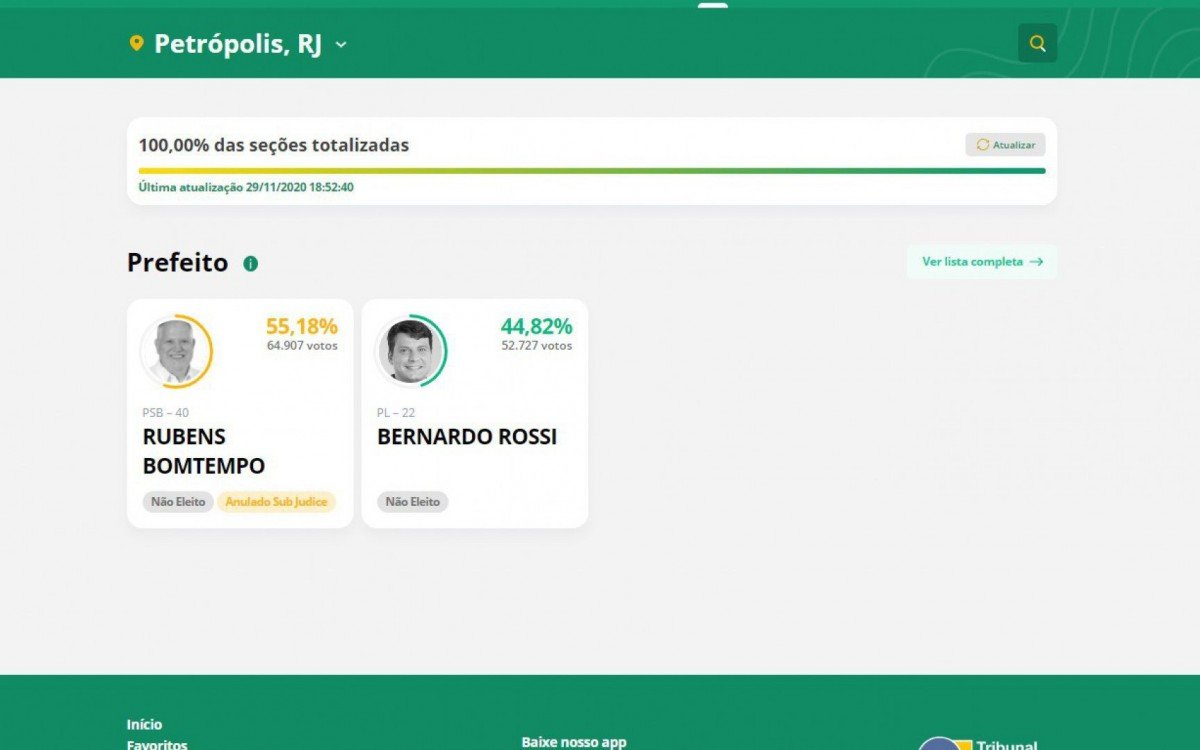The width and height of the screenshot is (1200, 750).
Task: Open the Início footer menu item
Action: click(143, 723)
